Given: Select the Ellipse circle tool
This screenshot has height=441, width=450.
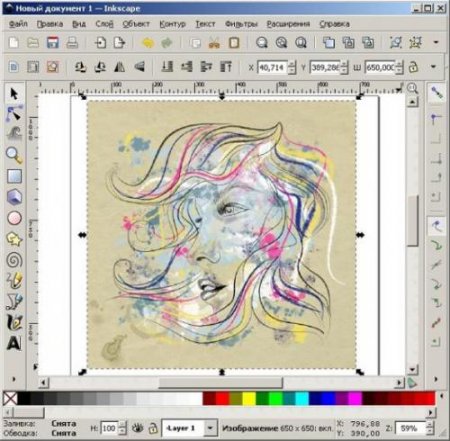Looking at the screenshot, I should point(14,218).
